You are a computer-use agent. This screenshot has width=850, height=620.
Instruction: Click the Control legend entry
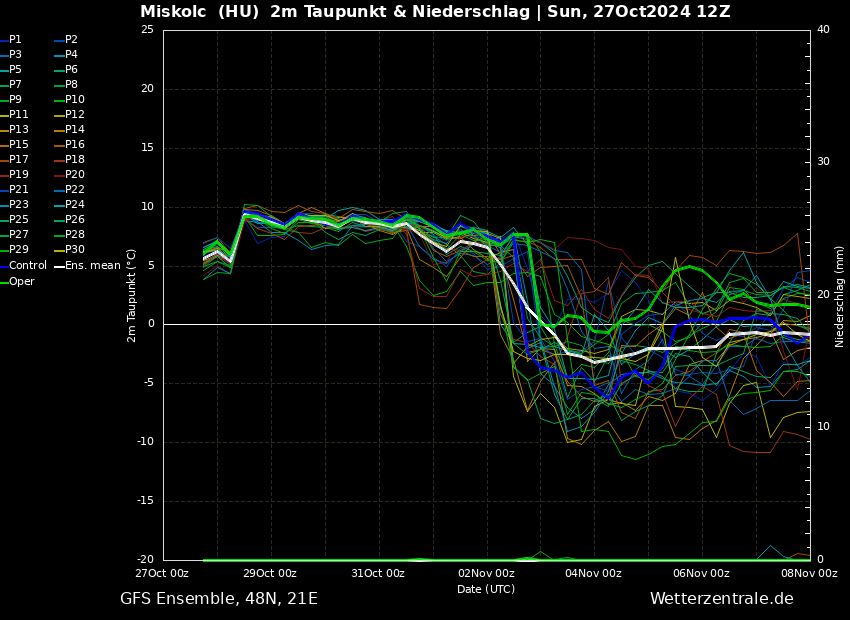click(x=27, y=266)
